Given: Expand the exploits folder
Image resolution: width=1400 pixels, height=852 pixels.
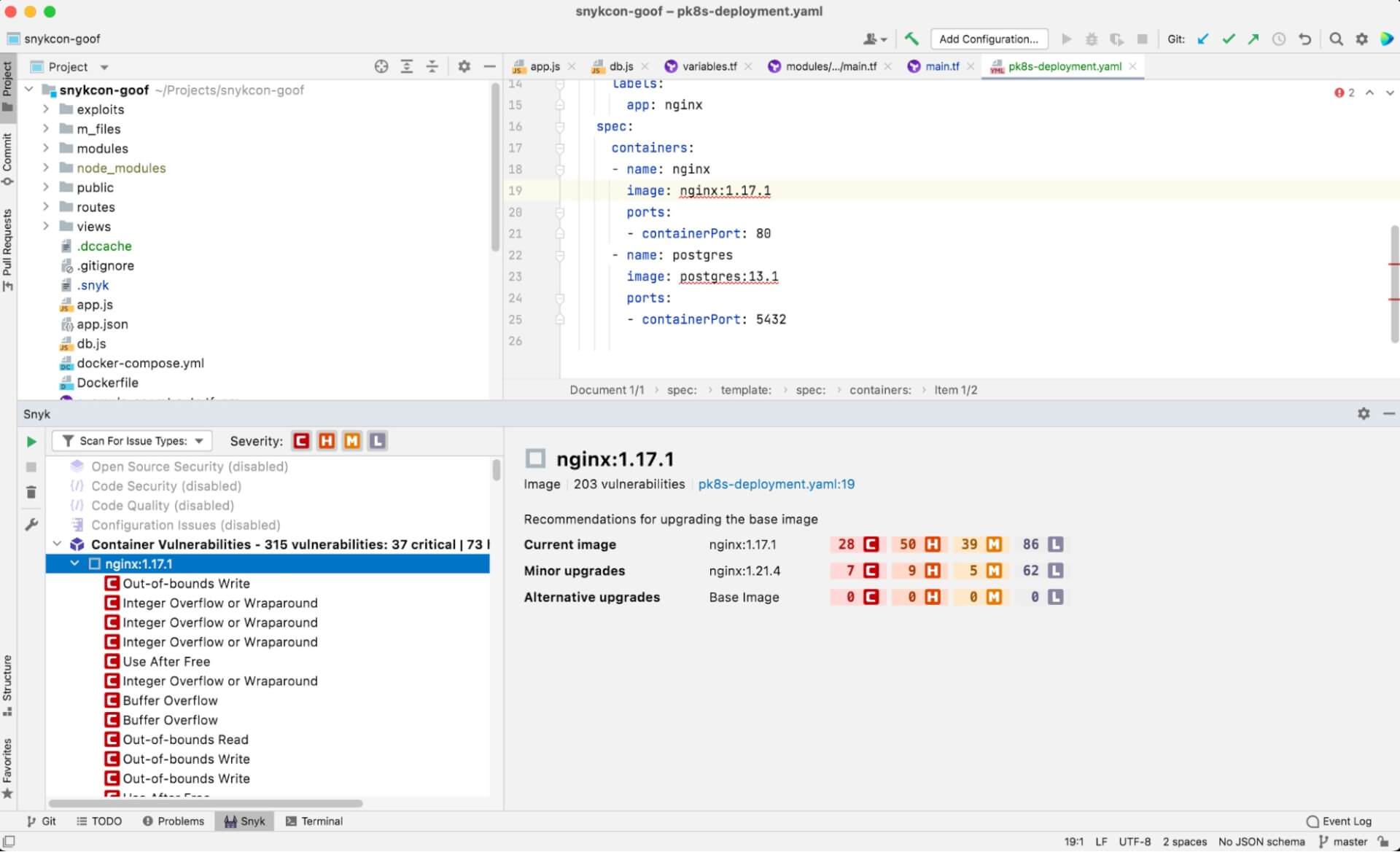Looking at the screenshot, I should click(x=45, y=109).
